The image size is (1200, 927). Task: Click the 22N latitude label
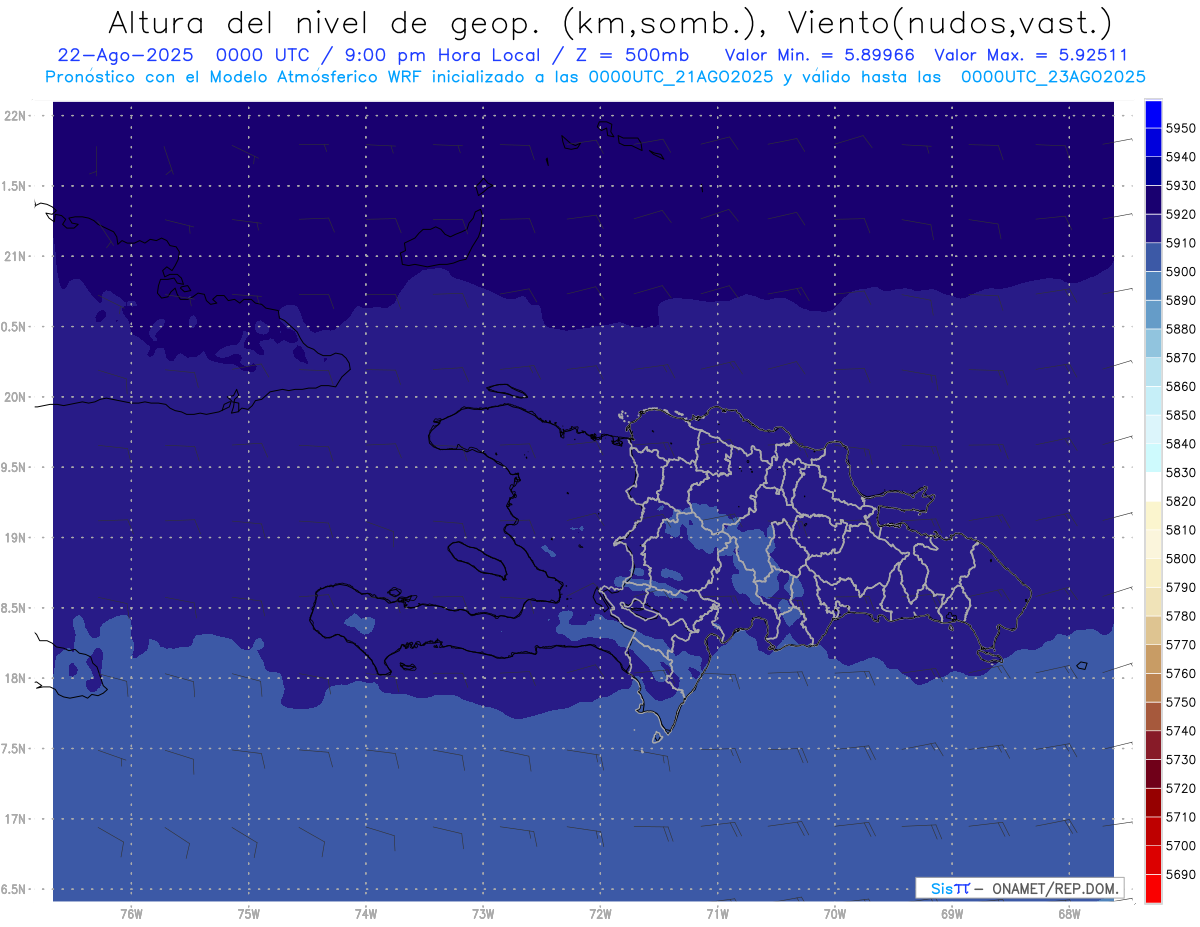17,116
